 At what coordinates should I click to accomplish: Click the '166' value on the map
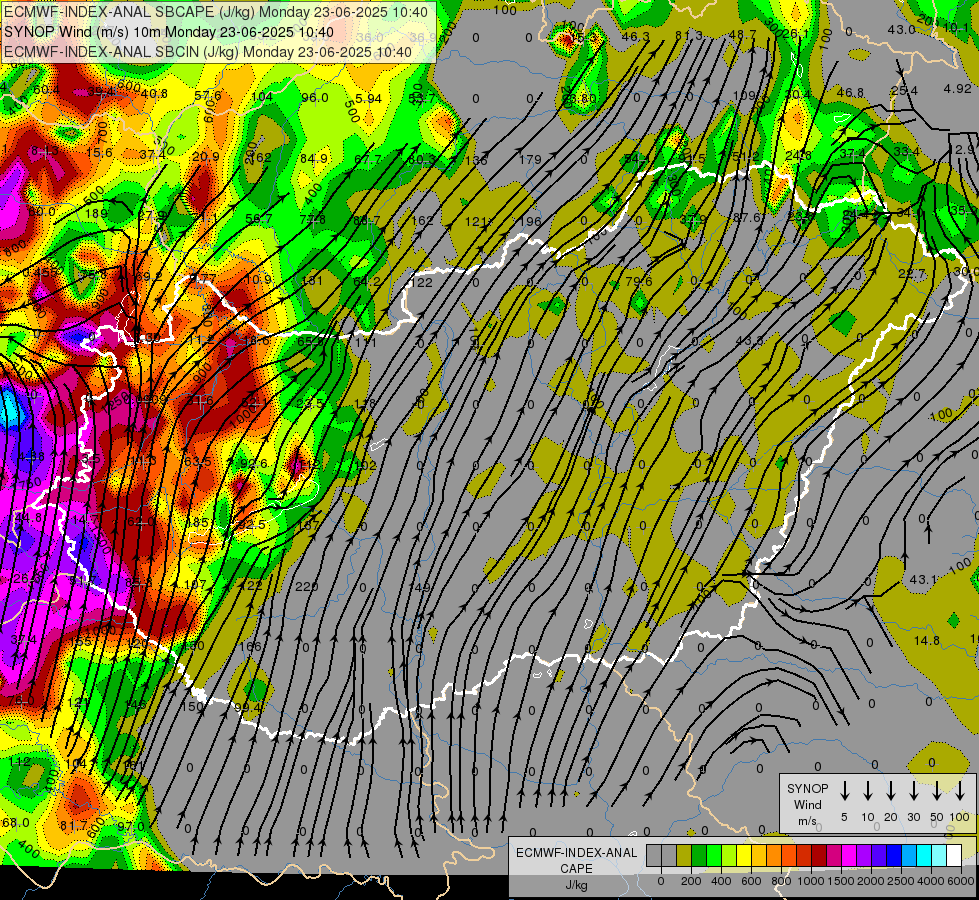tap(250, 646)
